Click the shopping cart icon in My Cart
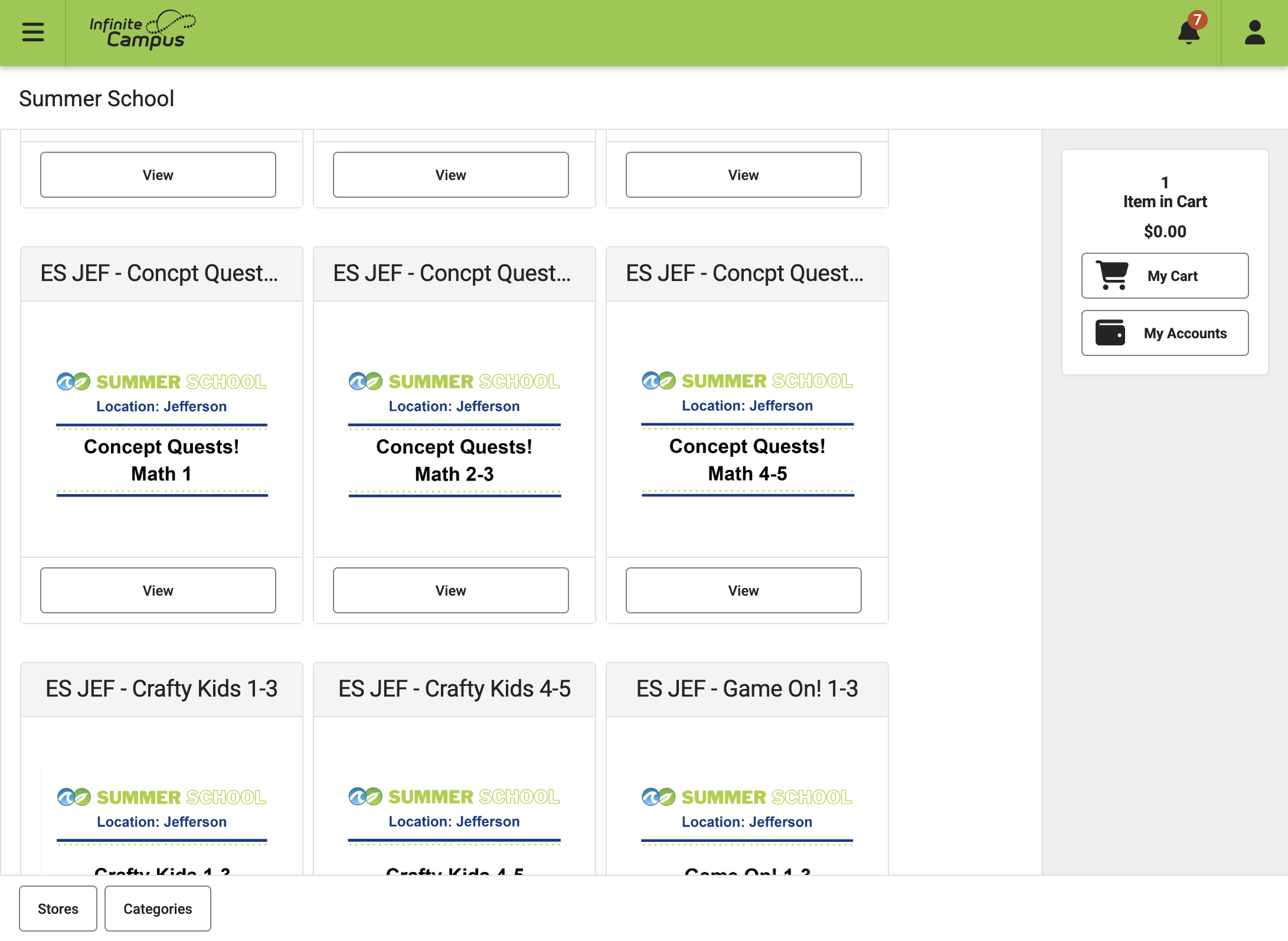This screenshot has height=941, width=1288. [1112, 275]
